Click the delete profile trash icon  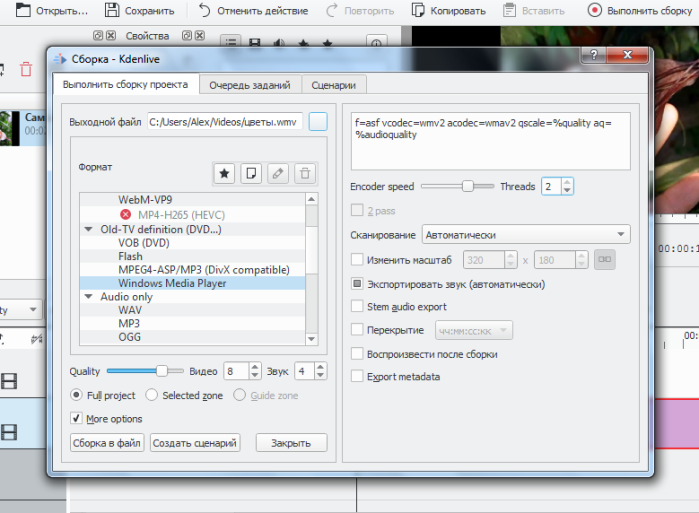coord(305,173)
